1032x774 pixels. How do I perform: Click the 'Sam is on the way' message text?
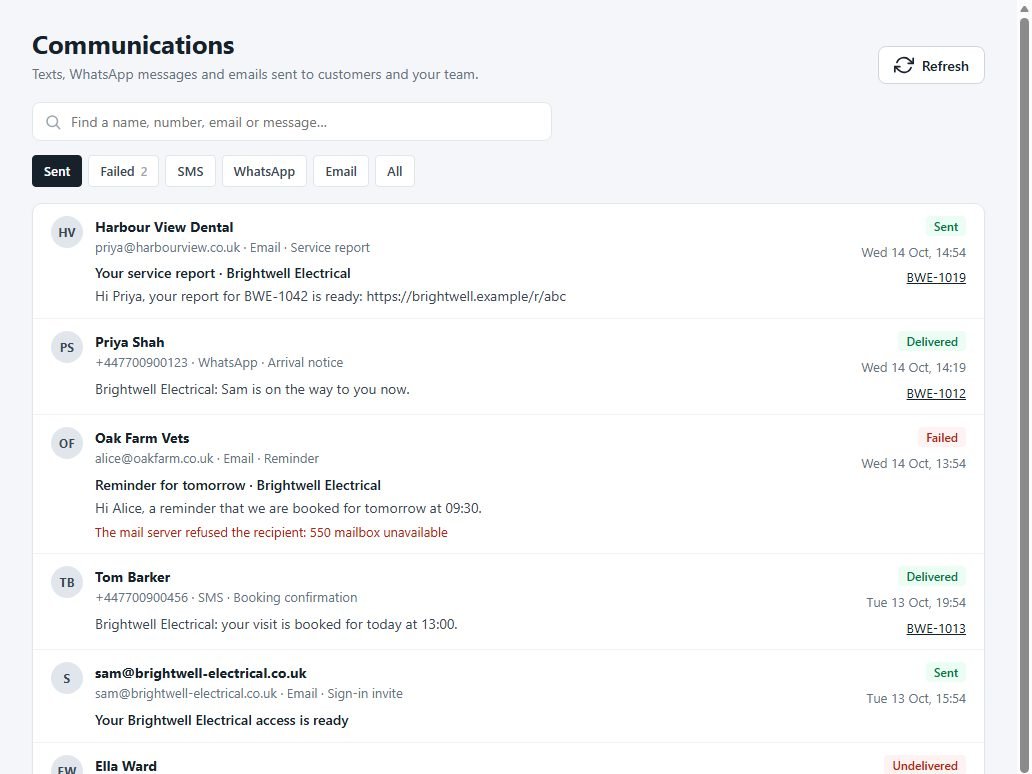pos(252,389)
